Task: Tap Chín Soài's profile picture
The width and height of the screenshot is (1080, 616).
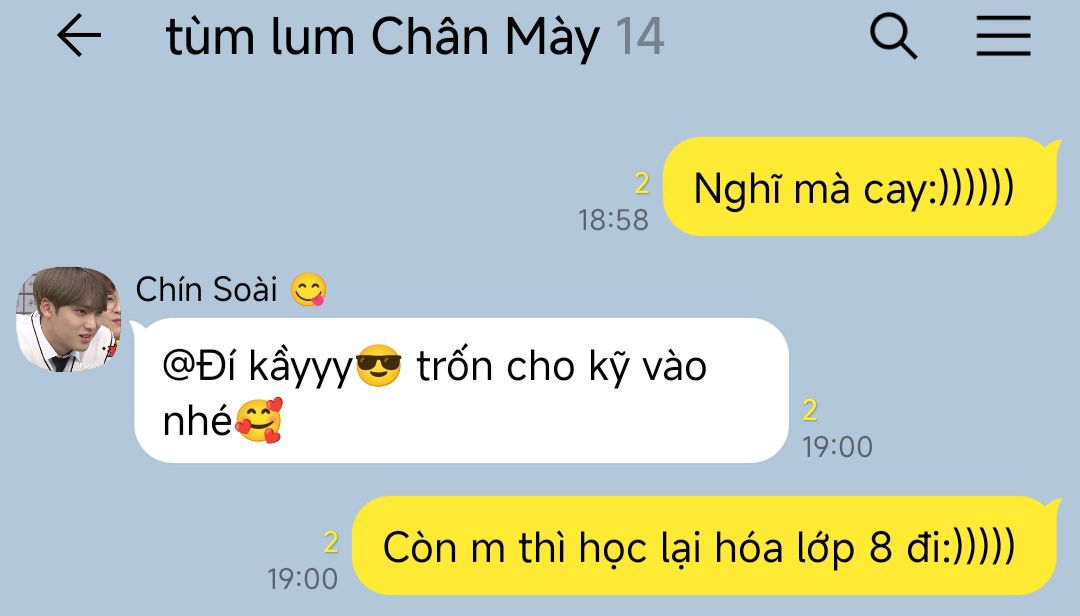Action: pos(68,319)
